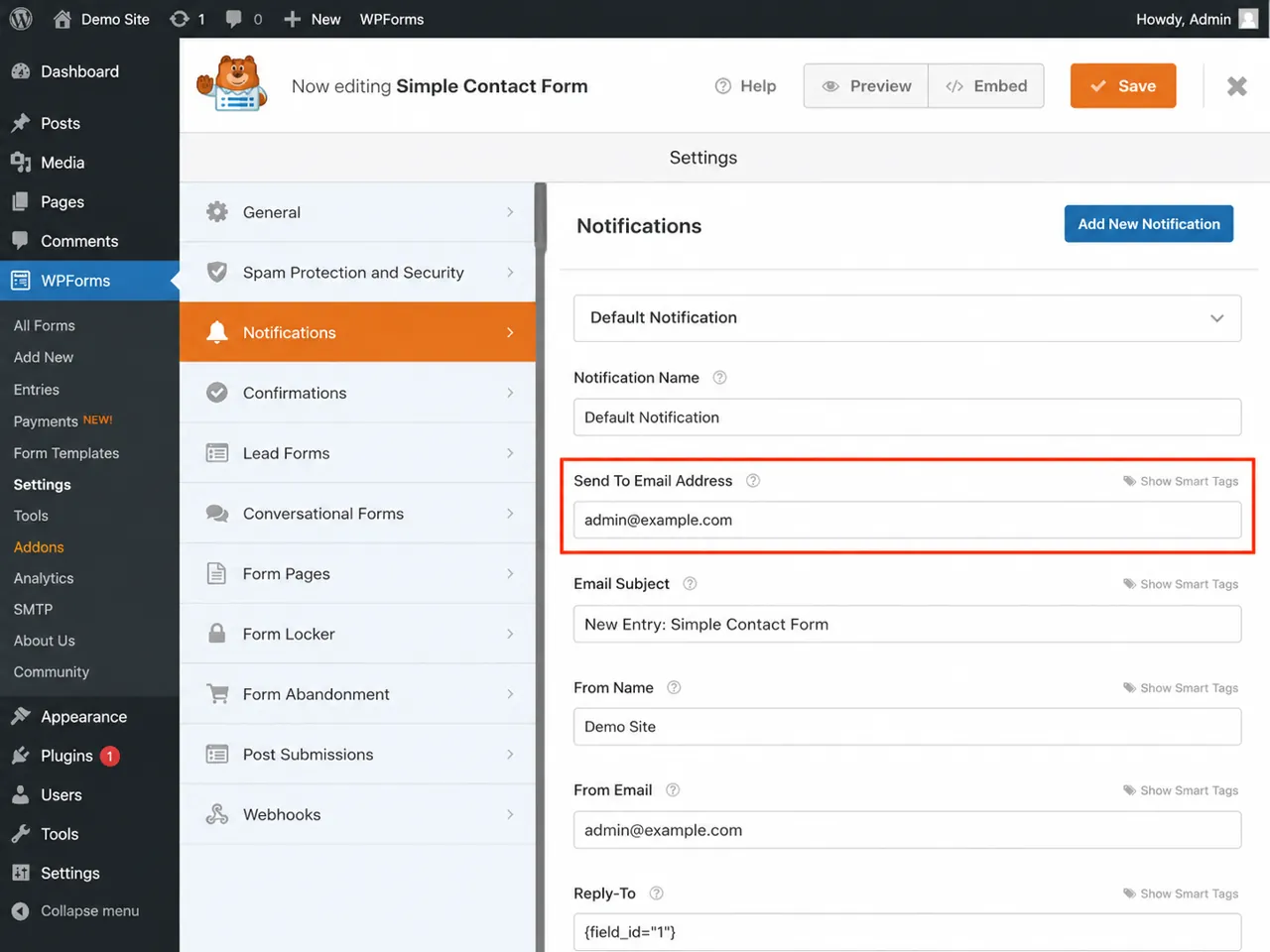1270x952 pixels.
Task: Click help icon next to From Name
Action: 674,687
